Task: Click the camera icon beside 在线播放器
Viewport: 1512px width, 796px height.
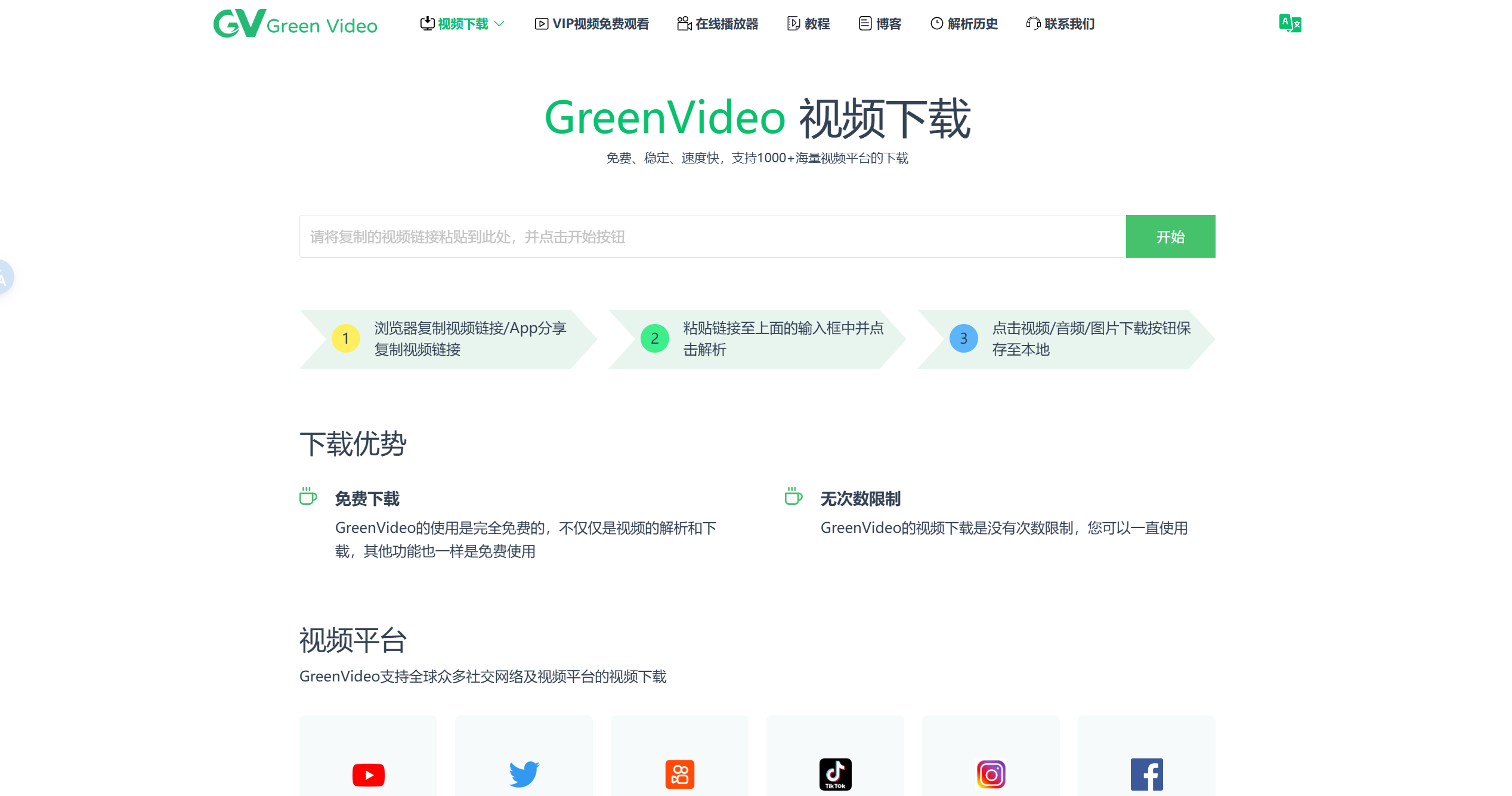Action: 684,24
